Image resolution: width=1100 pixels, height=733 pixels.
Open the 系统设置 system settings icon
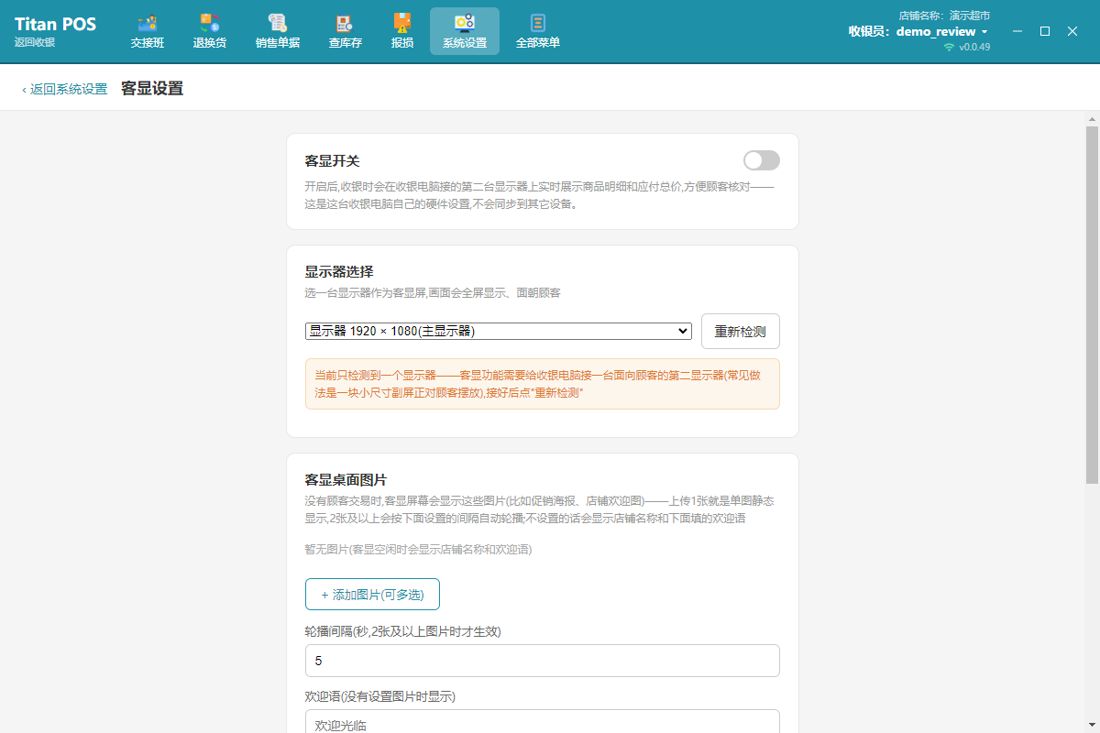point(464,32)
